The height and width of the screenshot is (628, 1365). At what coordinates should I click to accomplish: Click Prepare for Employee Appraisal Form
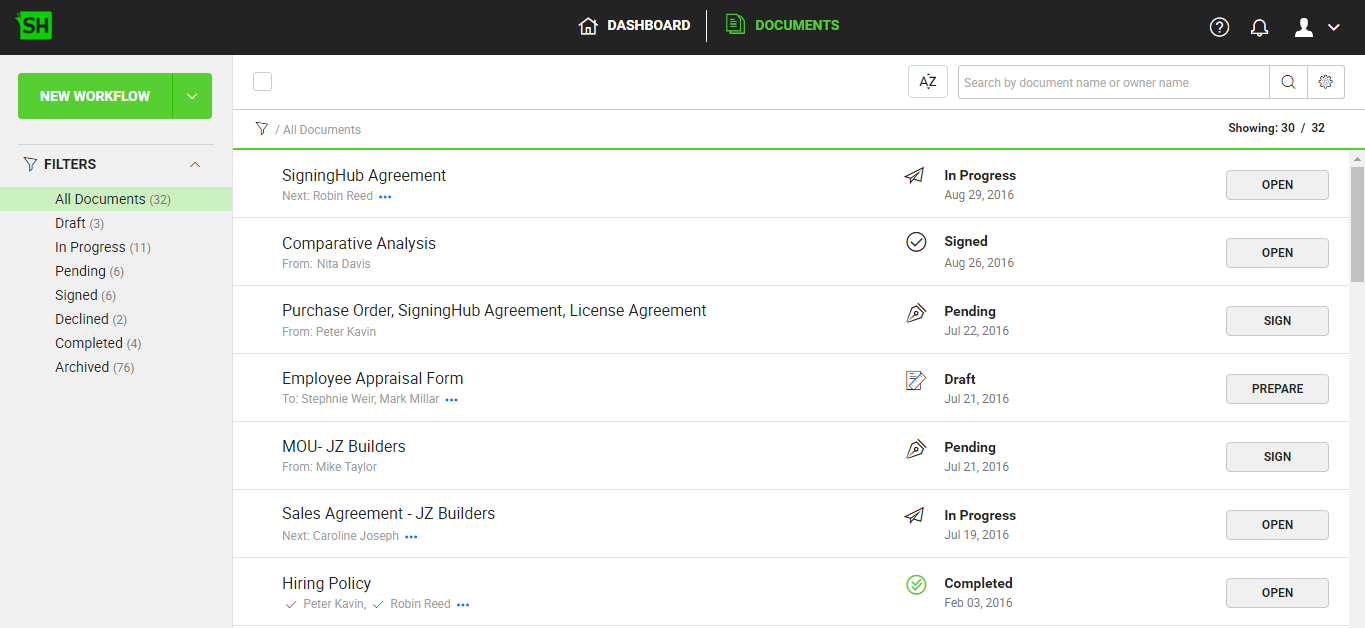pyautogui.click(x=1277, y=389)
